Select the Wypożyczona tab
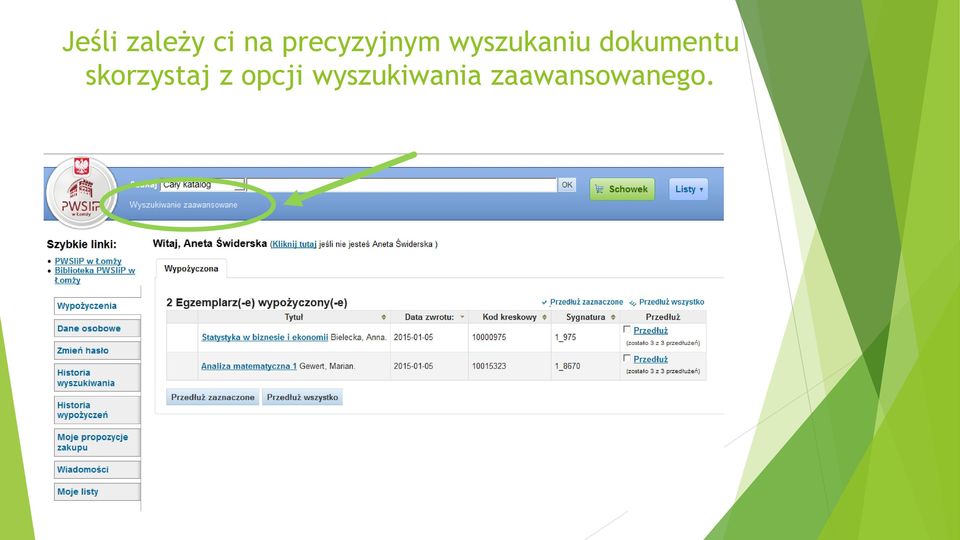Screen dimensions: 960x540 pos(191,269)
